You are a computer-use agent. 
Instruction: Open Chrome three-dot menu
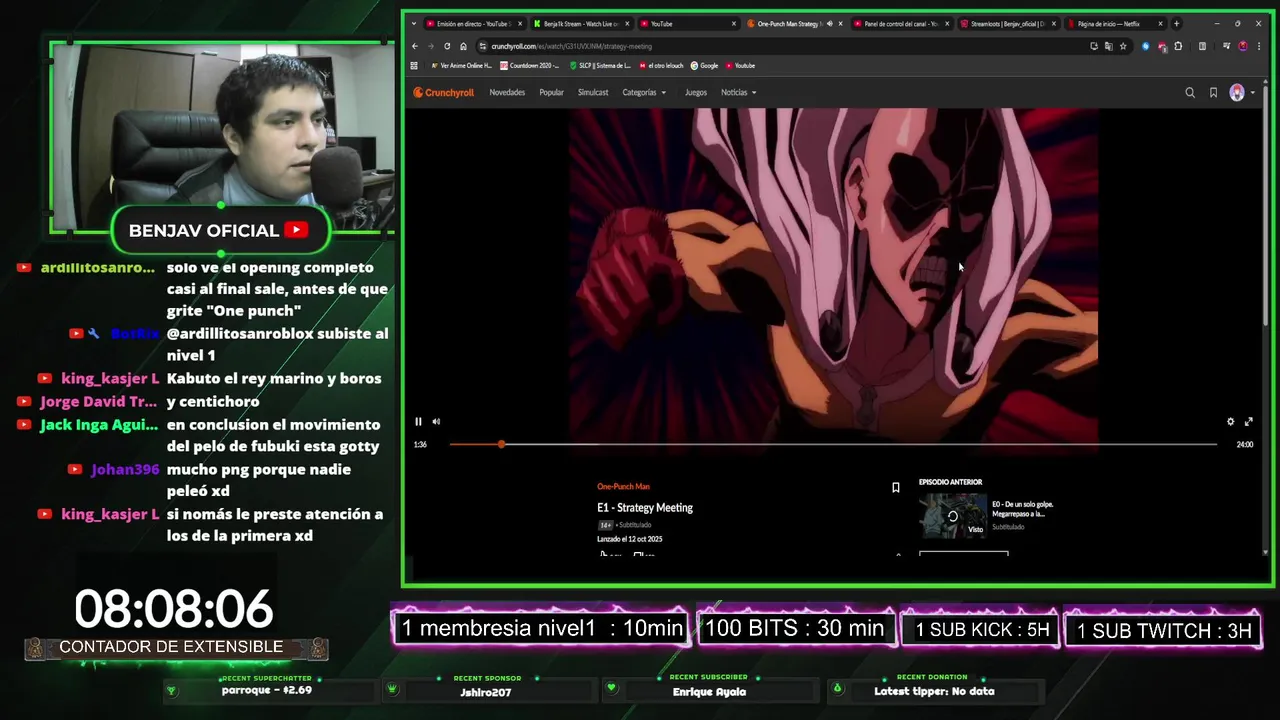click(1259, 46)
